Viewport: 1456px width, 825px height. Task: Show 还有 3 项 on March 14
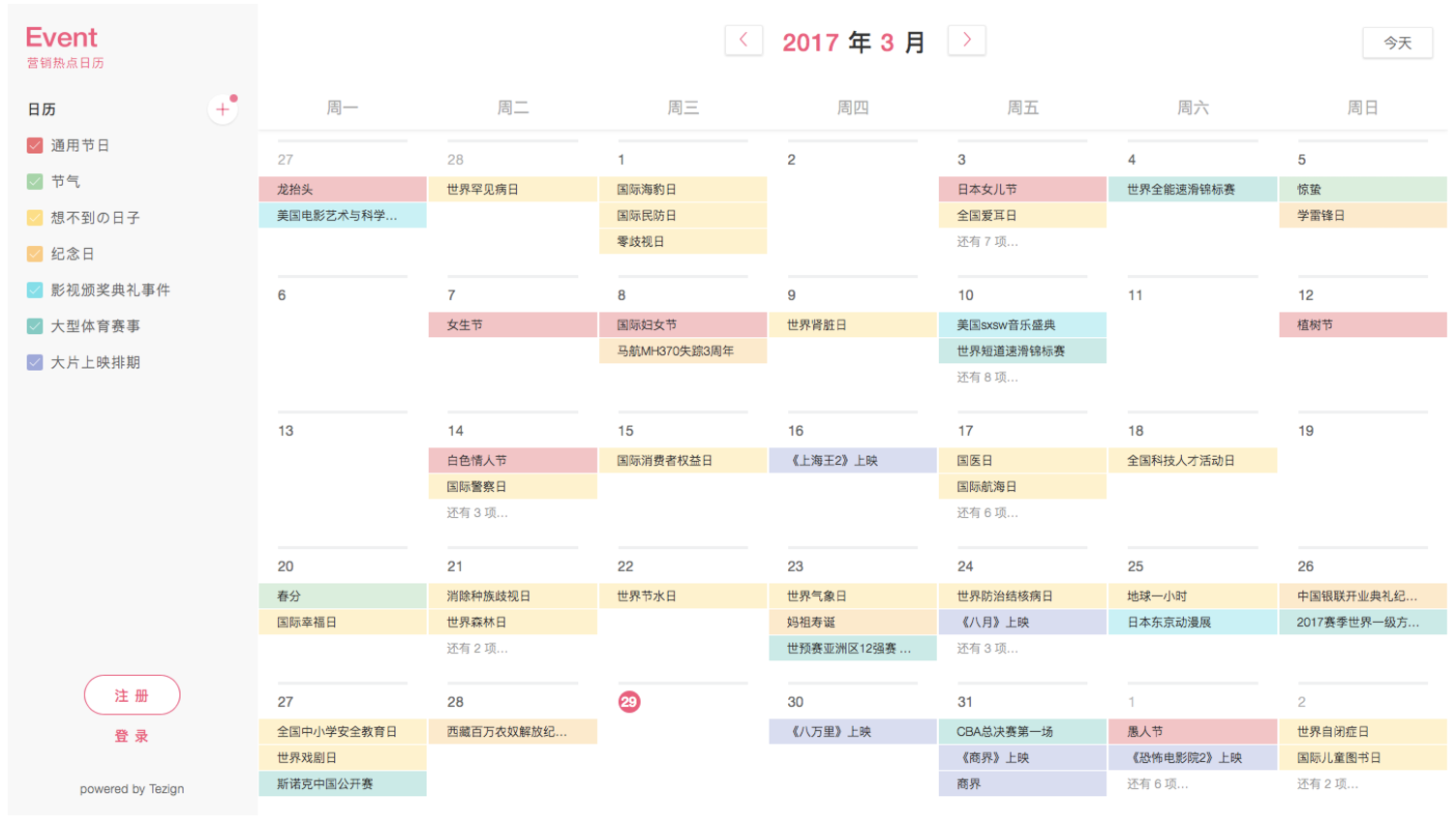point(476,513)
